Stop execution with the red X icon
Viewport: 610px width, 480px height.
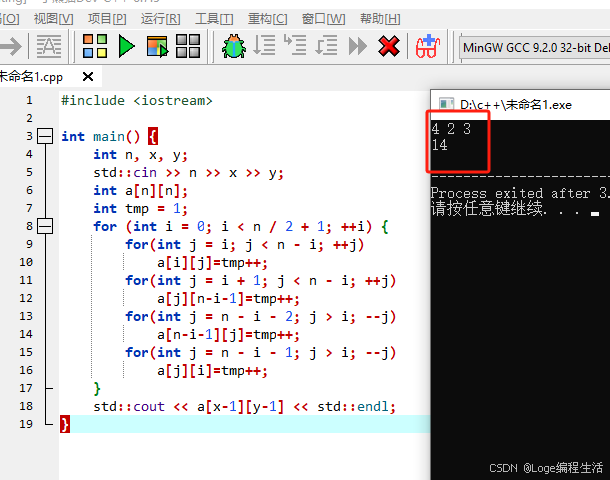(388, 46)
